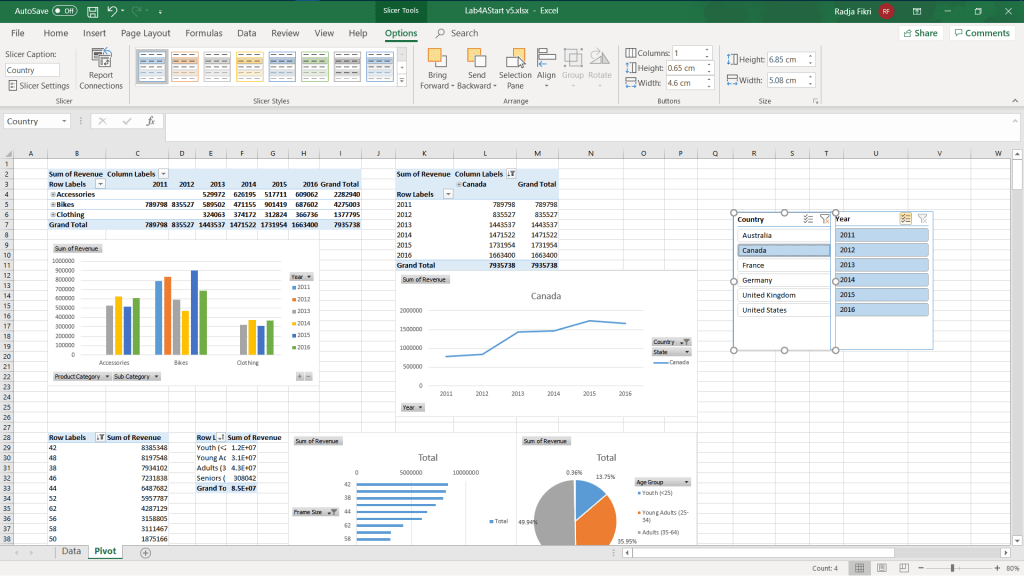This screenshot has height=576, width=1024.
Task: Toggle the AutoSave switch
Action: 64,11
